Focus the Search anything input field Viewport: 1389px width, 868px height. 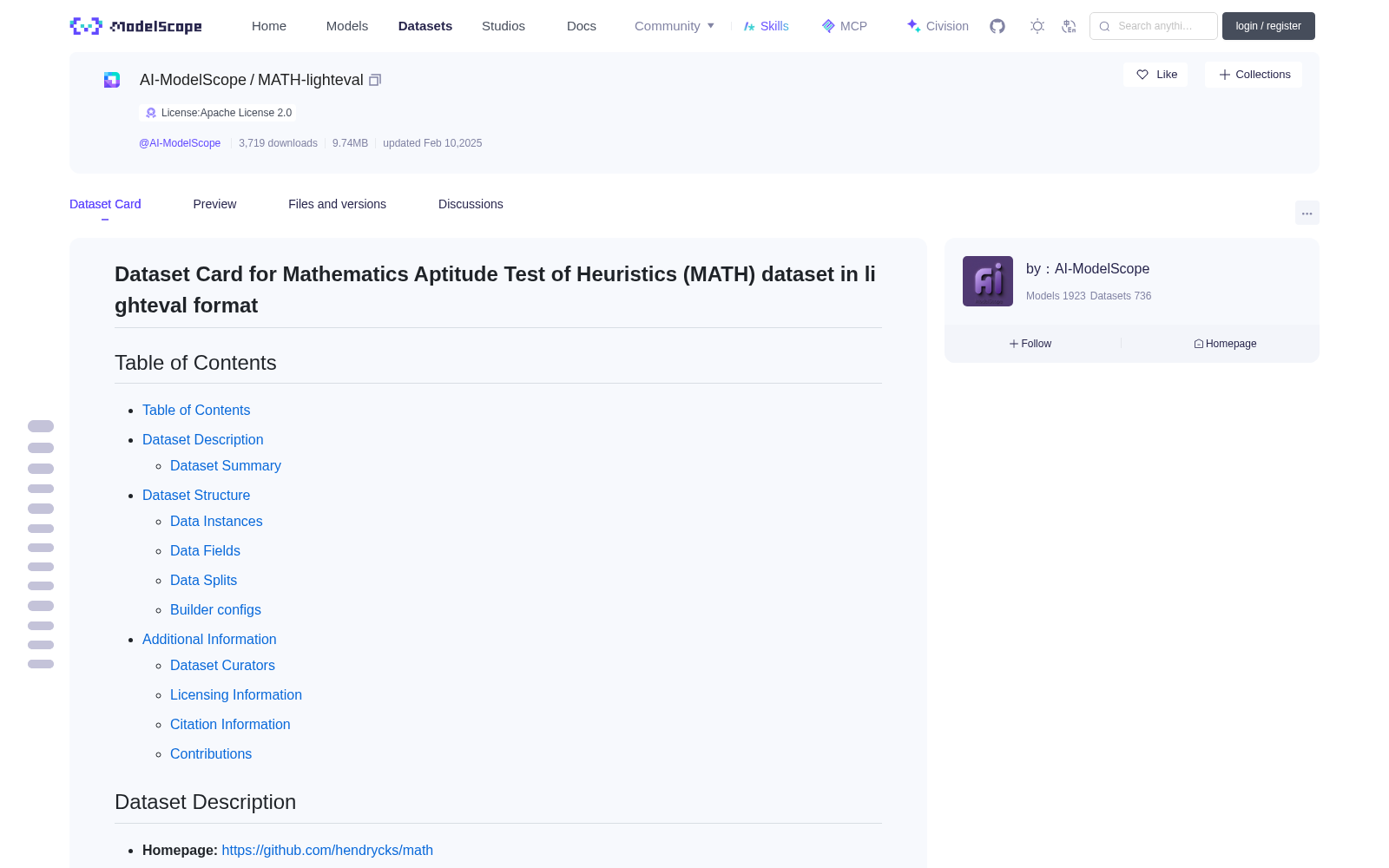click(x=1154, y=26)
